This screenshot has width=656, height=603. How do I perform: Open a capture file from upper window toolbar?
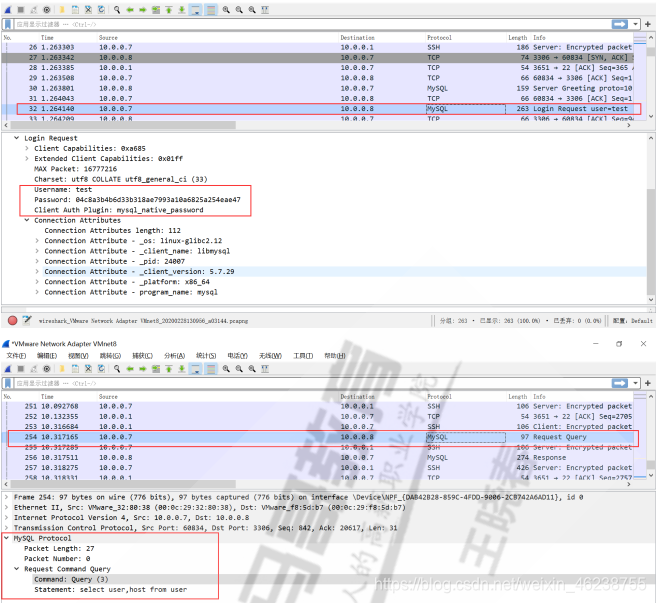[62, 10]
